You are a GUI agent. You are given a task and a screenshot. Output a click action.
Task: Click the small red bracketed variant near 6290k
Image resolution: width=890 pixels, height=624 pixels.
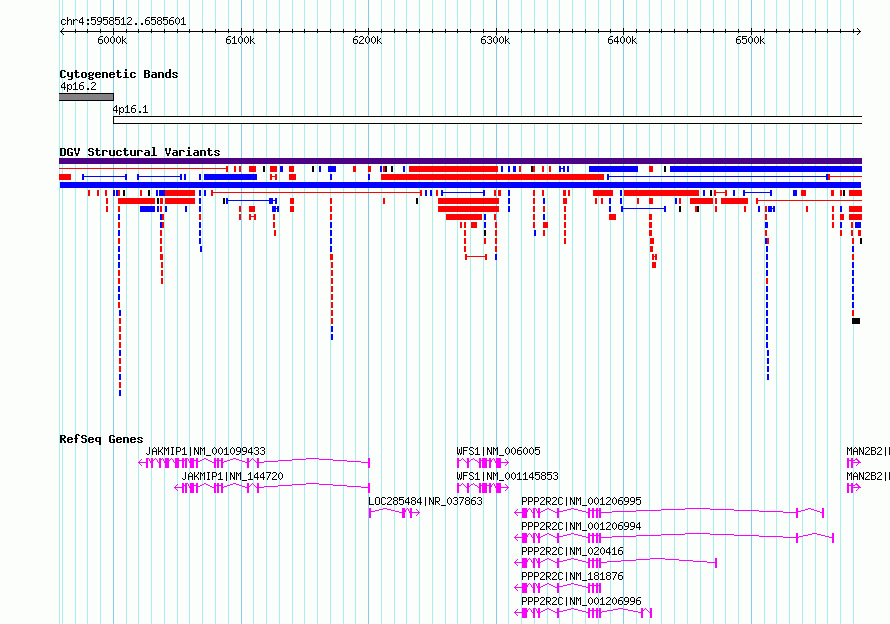tap(476, 257)
